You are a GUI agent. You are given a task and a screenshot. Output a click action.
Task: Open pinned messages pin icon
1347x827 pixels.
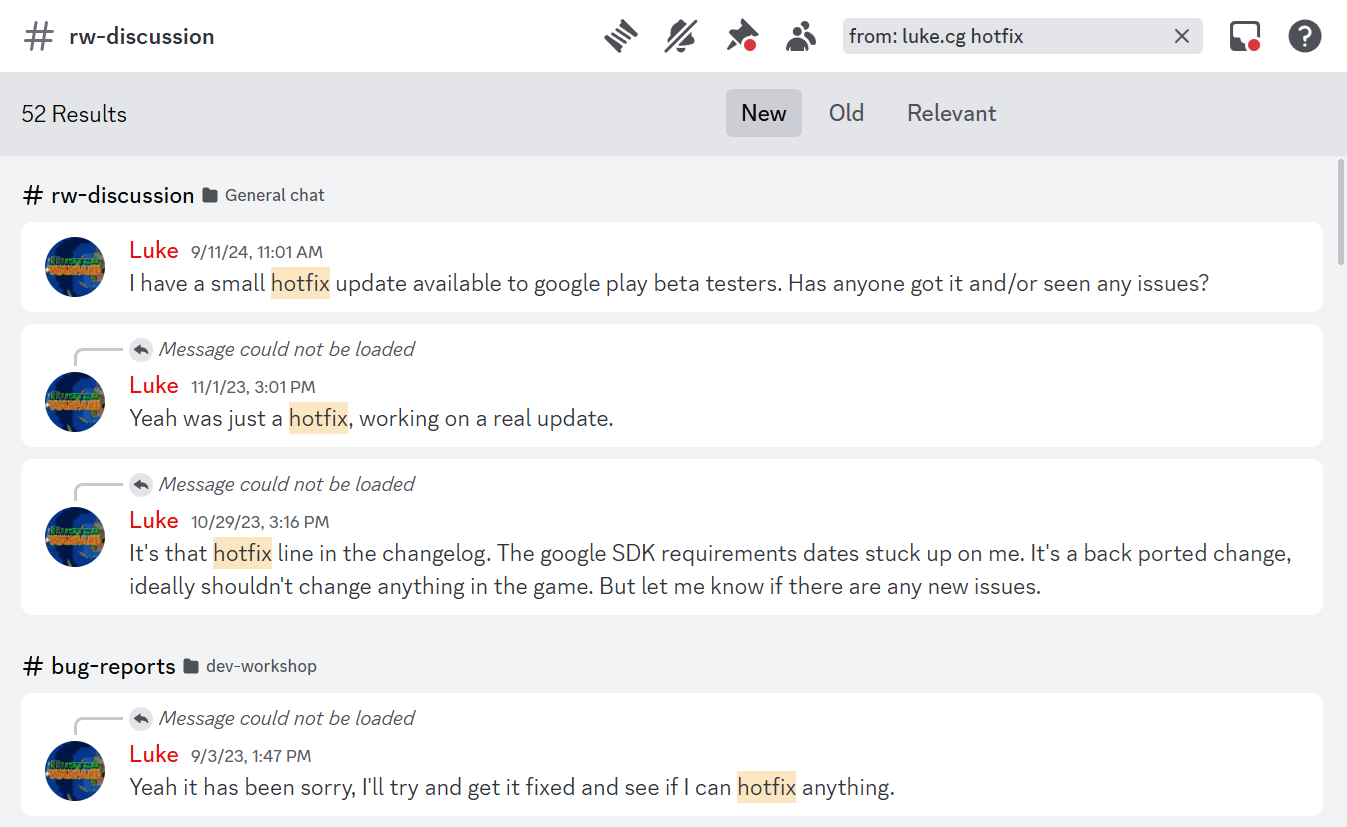click(741, 37)
